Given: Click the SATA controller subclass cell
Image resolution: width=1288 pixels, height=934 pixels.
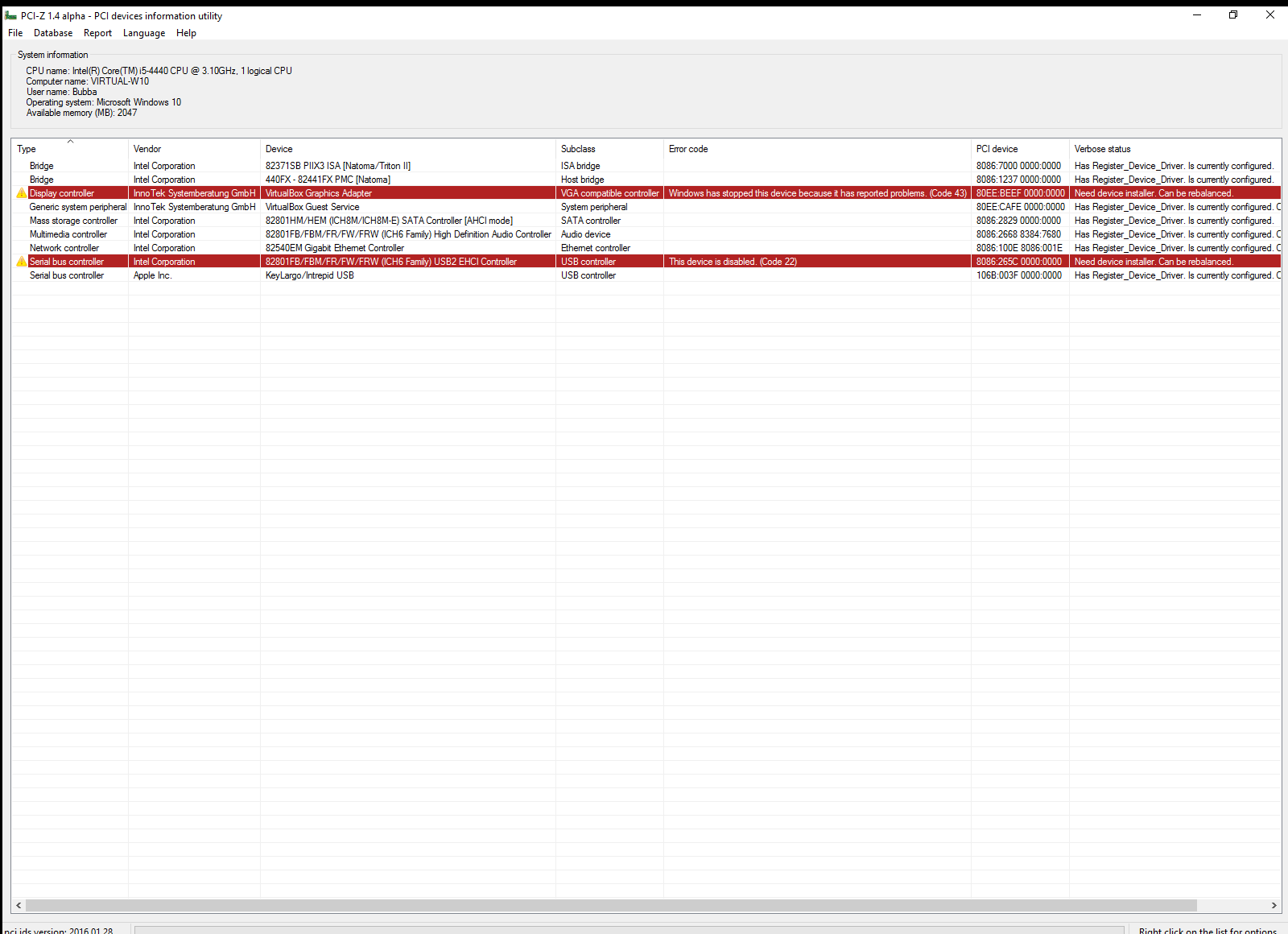Looking at the screenshot, I should tap(591, 221).
